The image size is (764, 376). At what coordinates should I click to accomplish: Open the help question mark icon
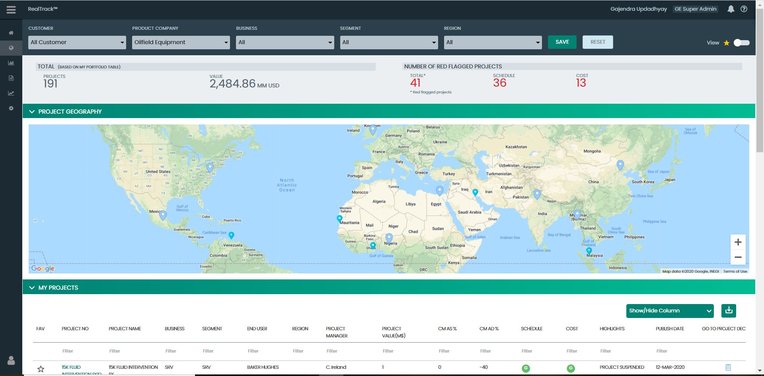coord(744,9)
